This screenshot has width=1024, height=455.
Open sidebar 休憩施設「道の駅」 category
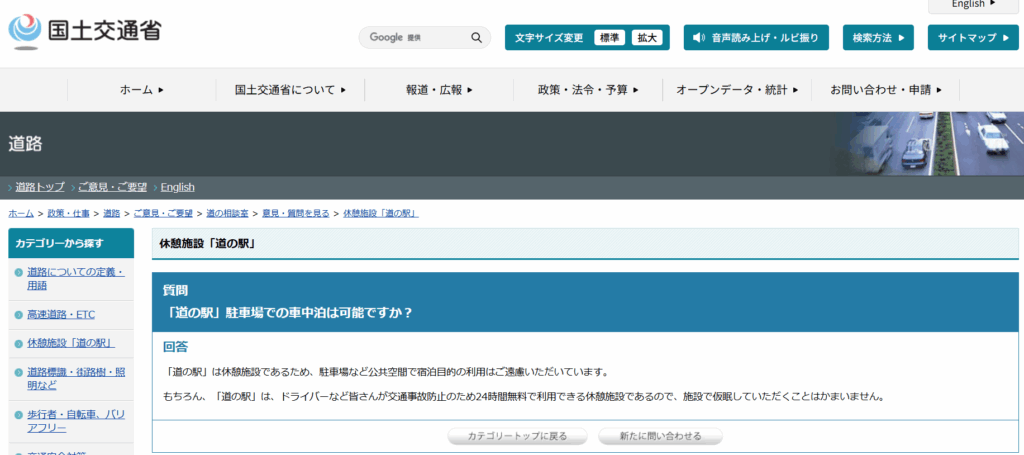pos(71,343)
